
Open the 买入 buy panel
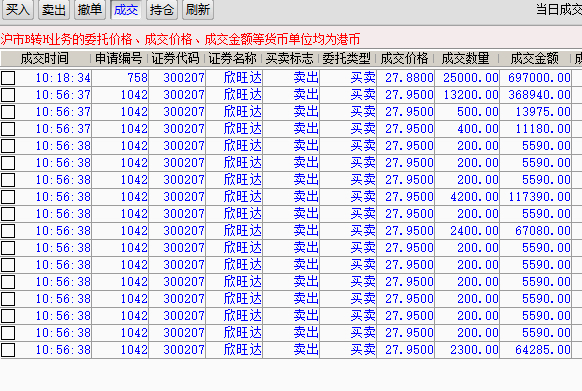pos(17,9)
